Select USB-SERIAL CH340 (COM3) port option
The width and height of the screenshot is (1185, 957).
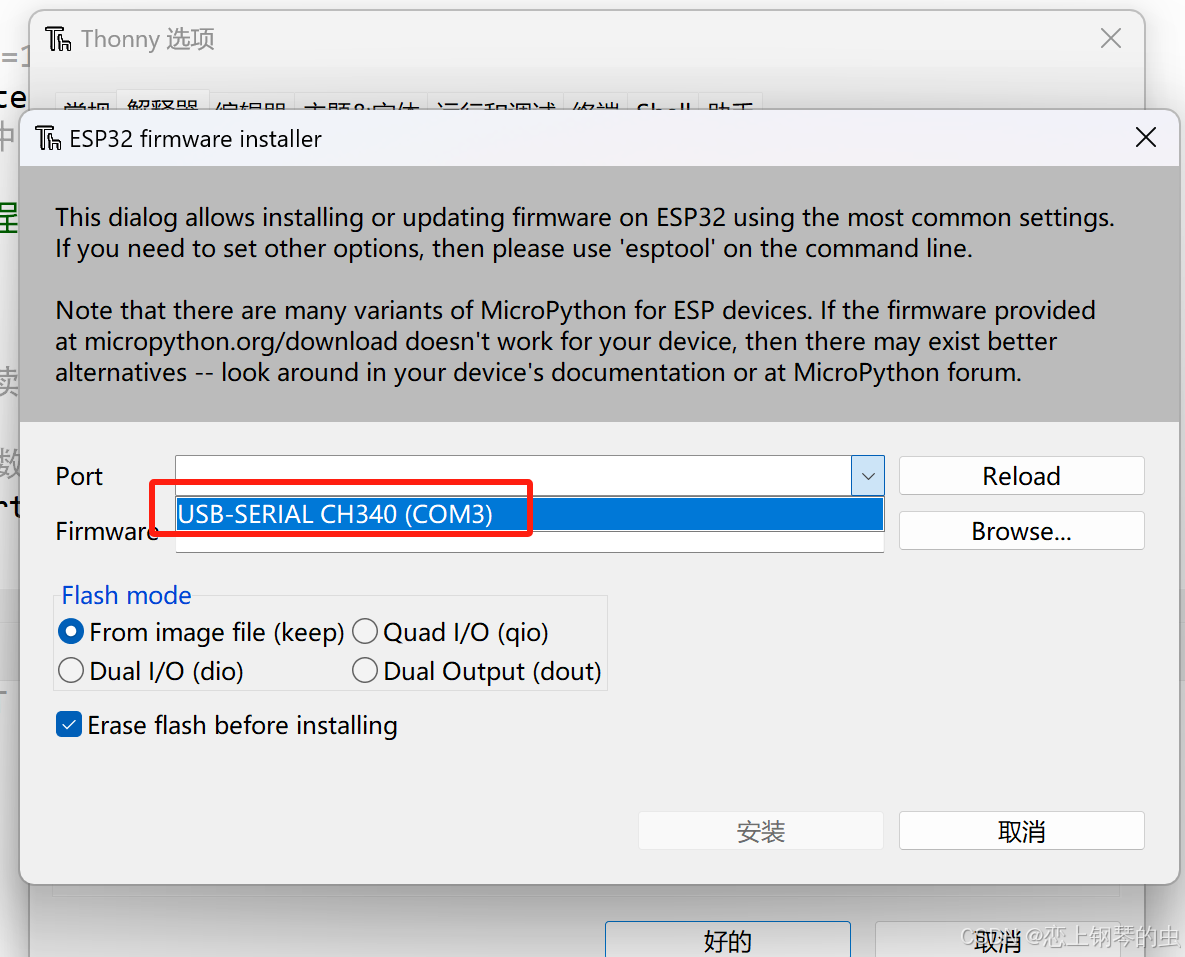coord(529,514)
